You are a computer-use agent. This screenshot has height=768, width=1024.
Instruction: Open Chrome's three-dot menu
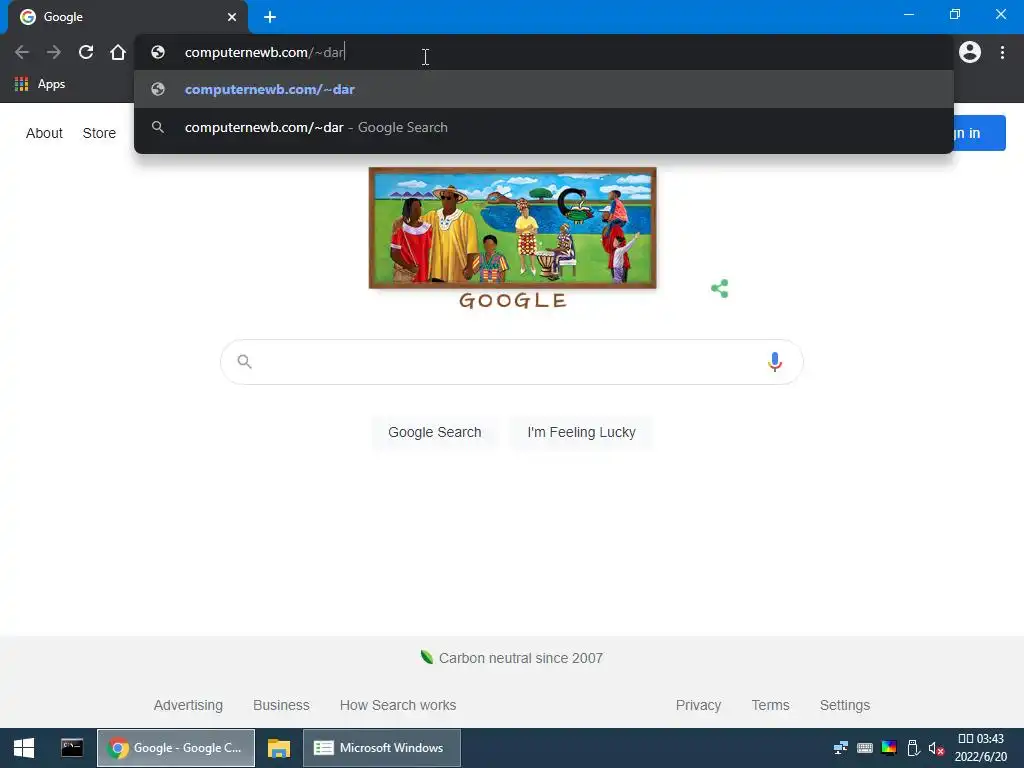(x=1002, y=52)
